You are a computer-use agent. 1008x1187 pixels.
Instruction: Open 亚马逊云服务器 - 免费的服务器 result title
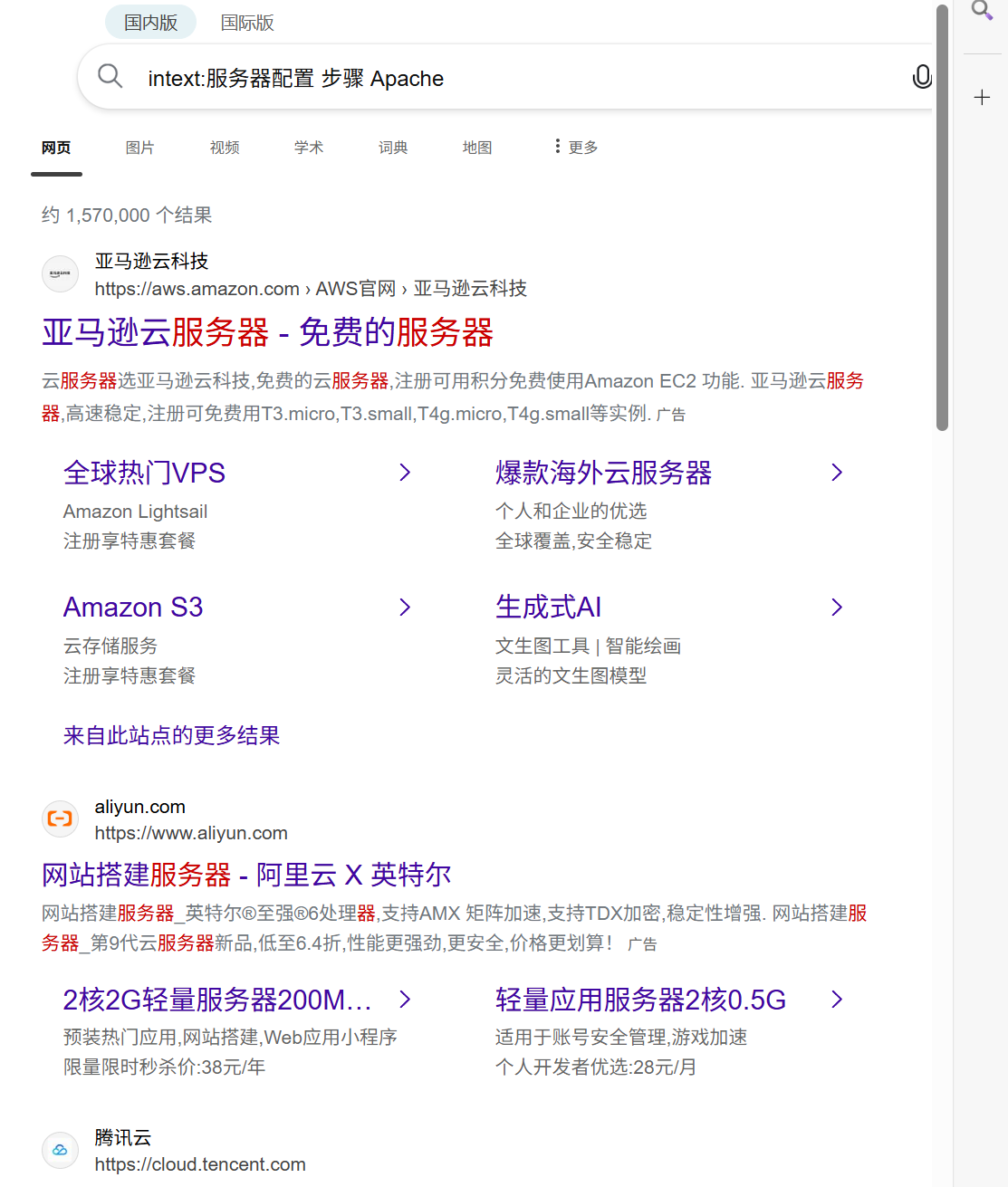(267, 332)
